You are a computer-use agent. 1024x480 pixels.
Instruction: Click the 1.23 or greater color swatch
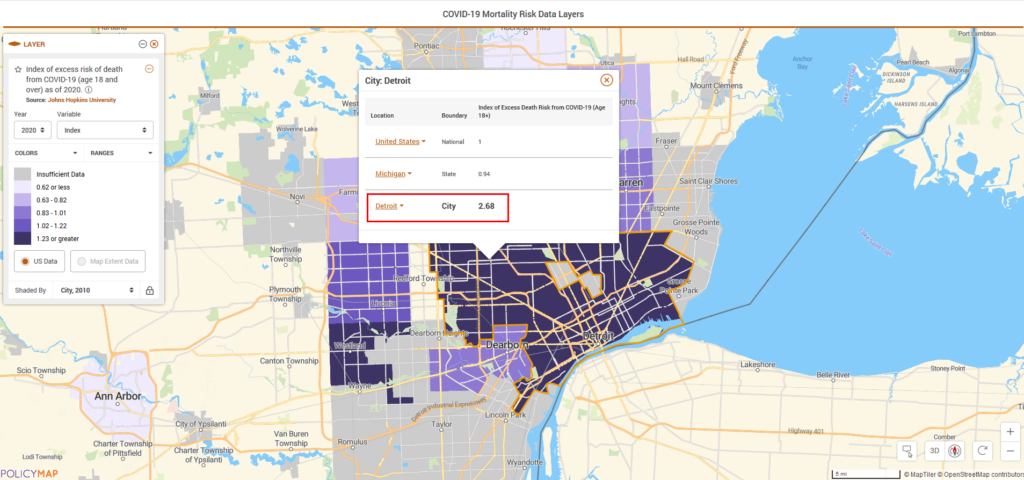[x=23, y=238]
